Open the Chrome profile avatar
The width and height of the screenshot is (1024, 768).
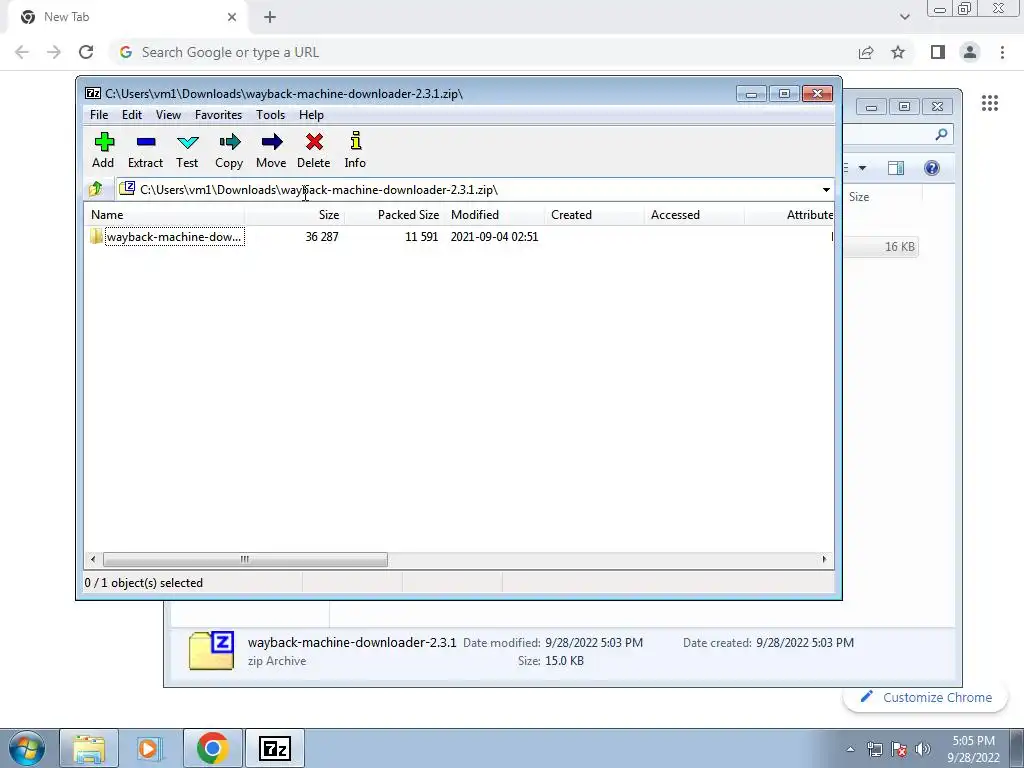[970, 52]
